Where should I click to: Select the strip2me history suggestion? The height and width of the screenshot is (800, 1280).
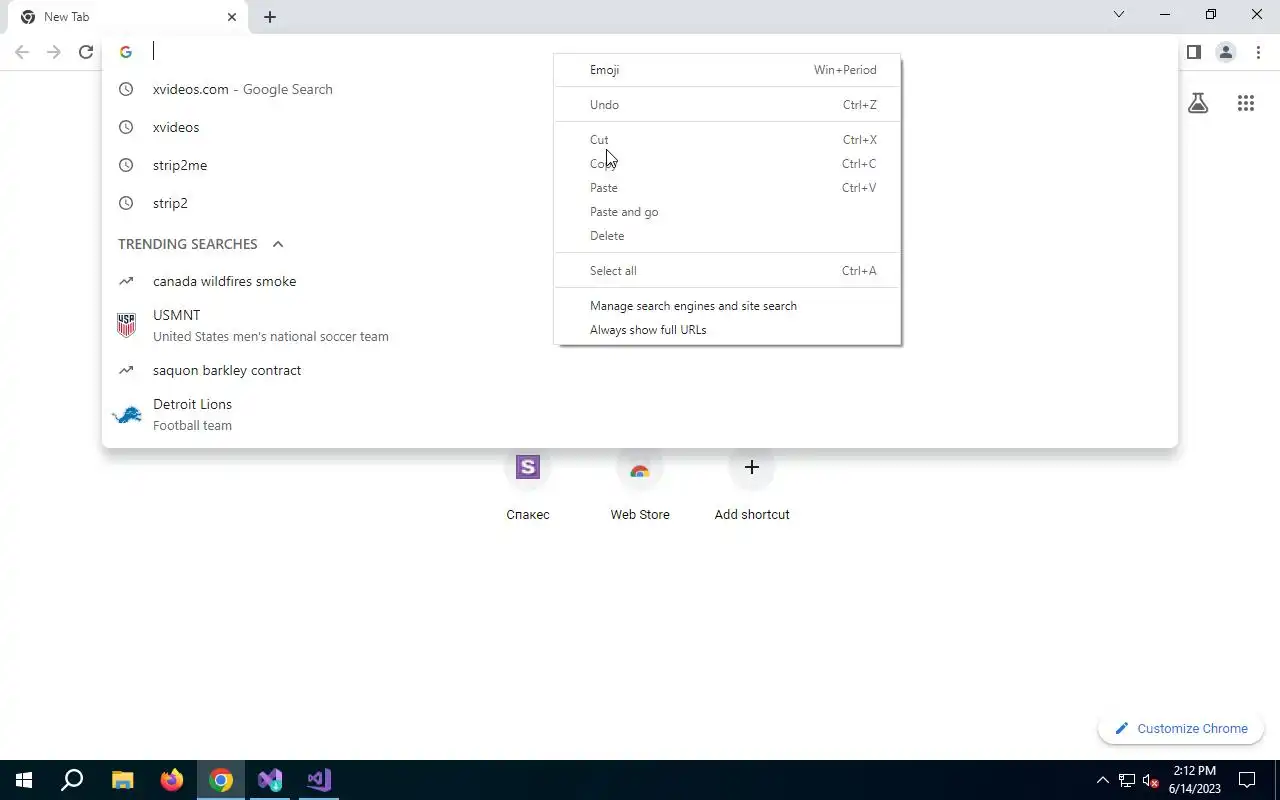(x=640, y=165)
